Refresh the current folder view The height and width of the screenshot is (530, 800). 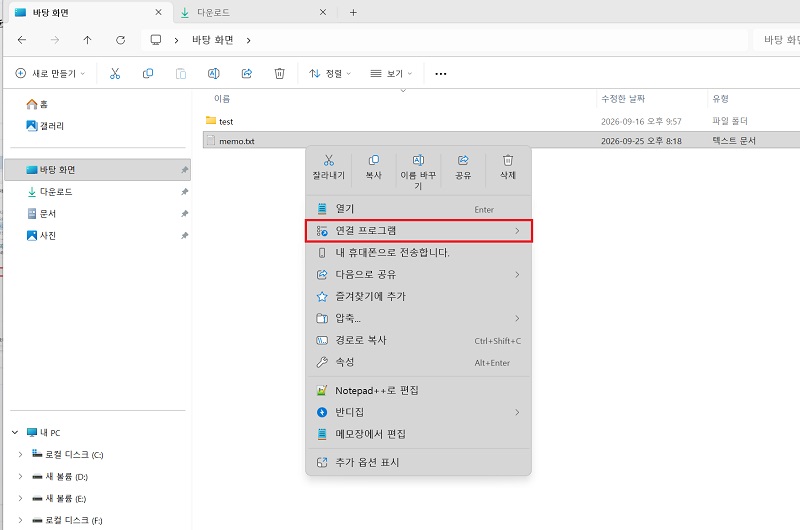[120, 40]
